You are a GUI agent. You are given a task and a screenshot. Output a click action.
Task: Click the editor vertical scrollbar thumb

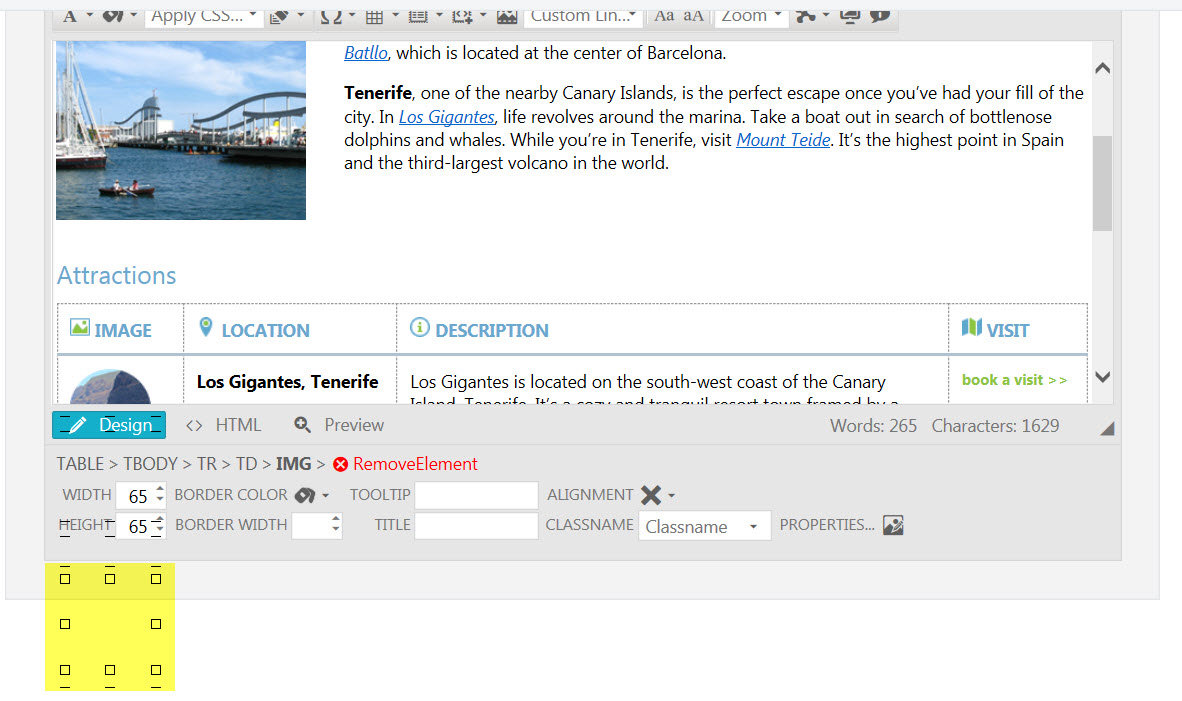[1102, 183]
